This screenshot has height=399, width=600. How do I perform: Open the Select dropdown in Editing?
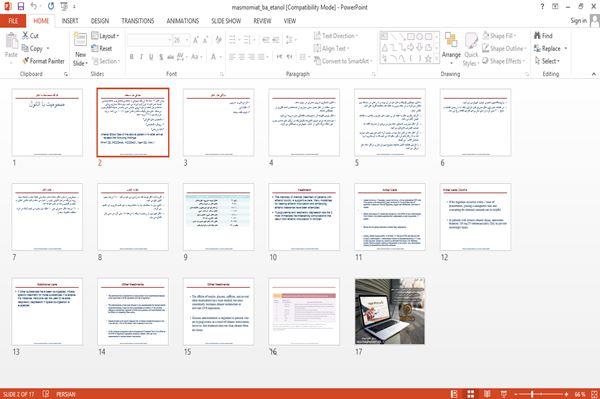[547, 61]
